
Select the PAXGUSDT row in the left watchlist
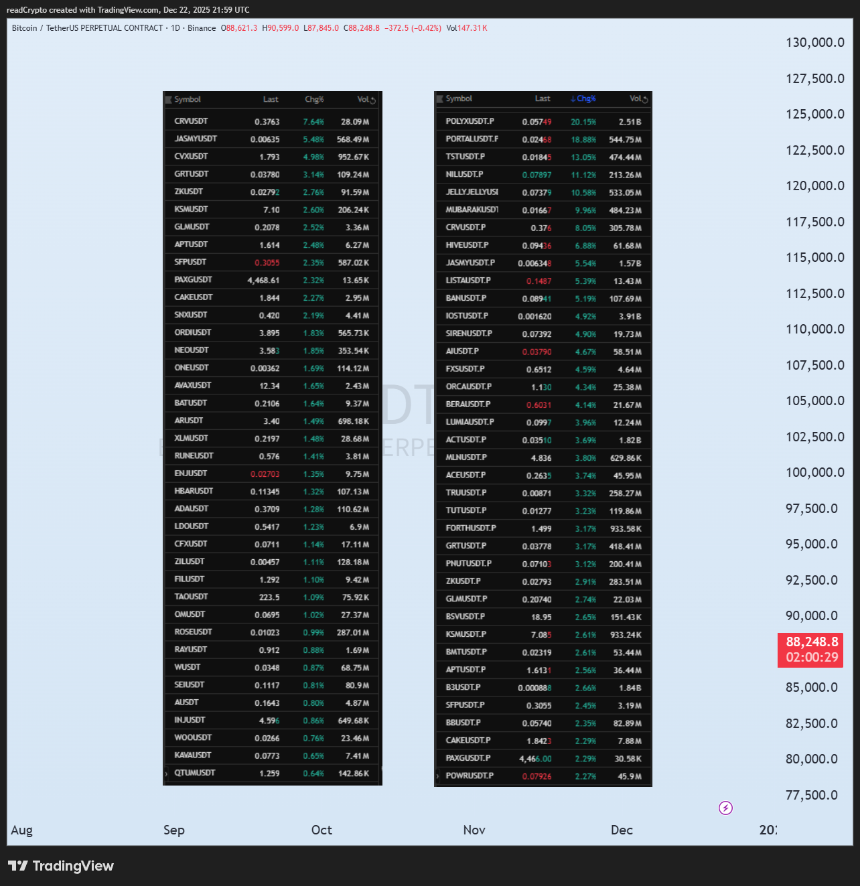click(272, 280)
